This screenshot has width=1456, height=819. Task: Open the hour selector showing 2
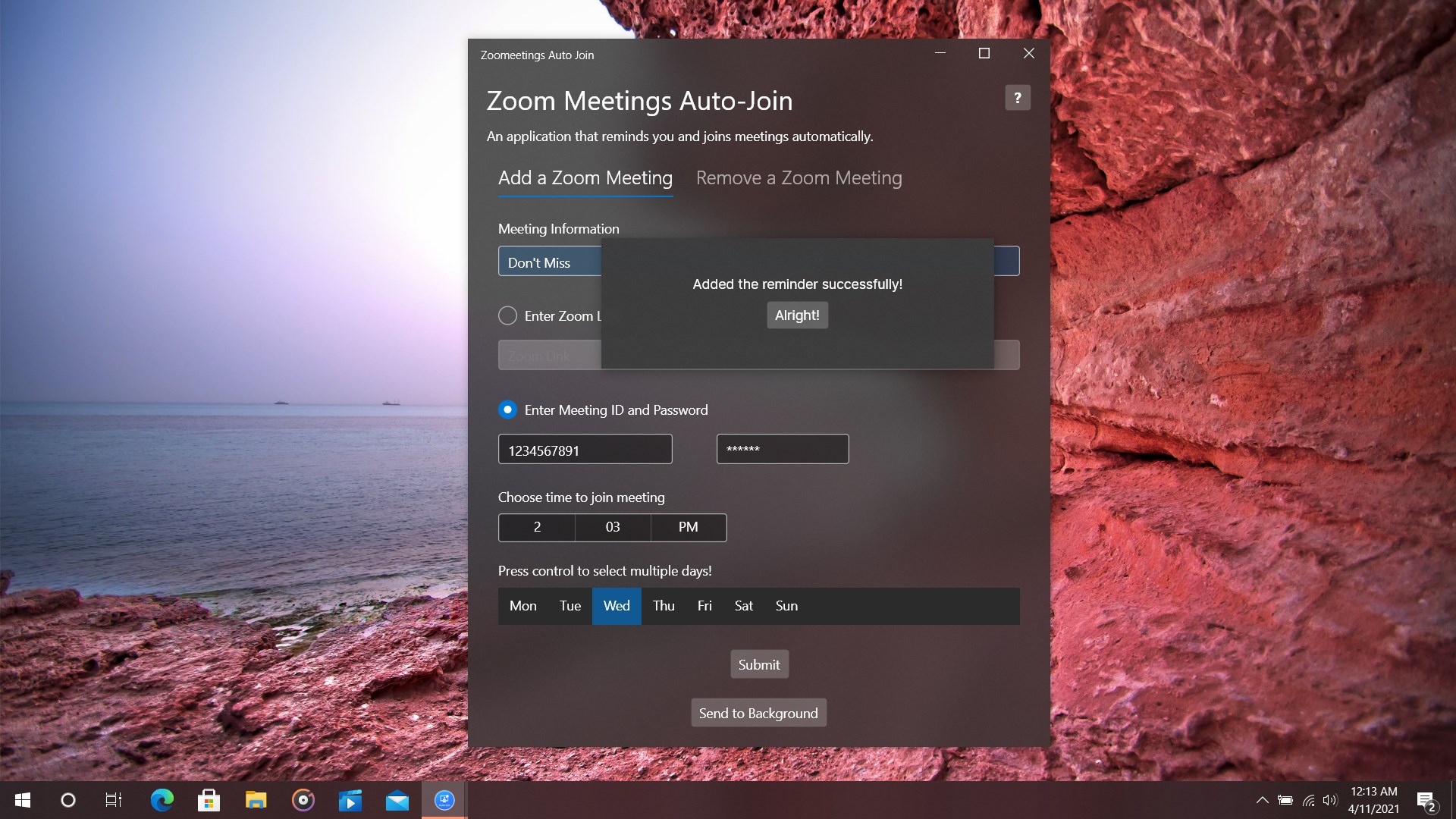(x=536, y=527)
